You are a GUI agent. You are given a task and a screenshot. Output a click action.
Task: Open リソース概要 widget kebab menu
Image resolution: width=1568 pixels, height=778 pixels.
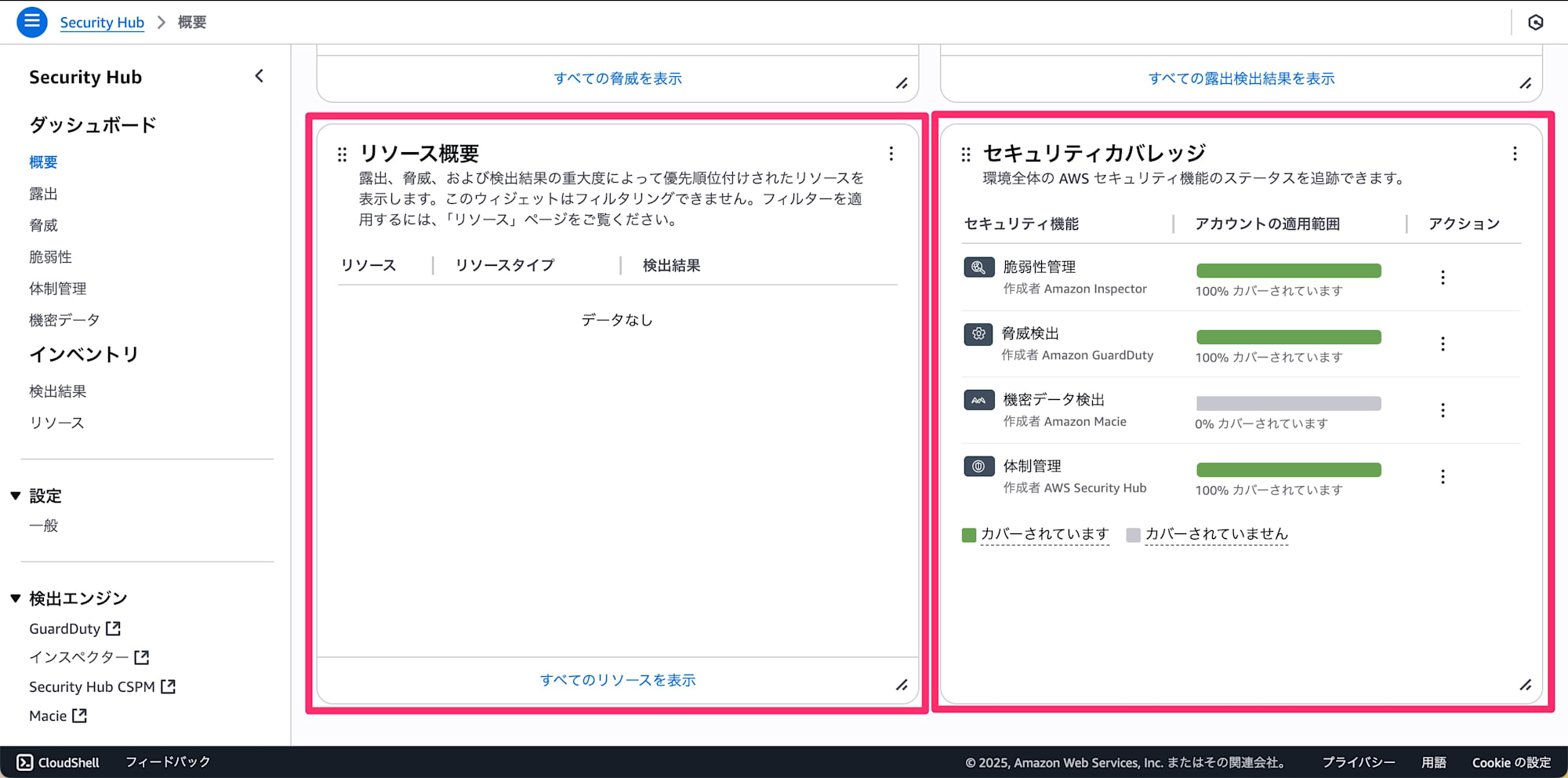[x=891, y=154]
